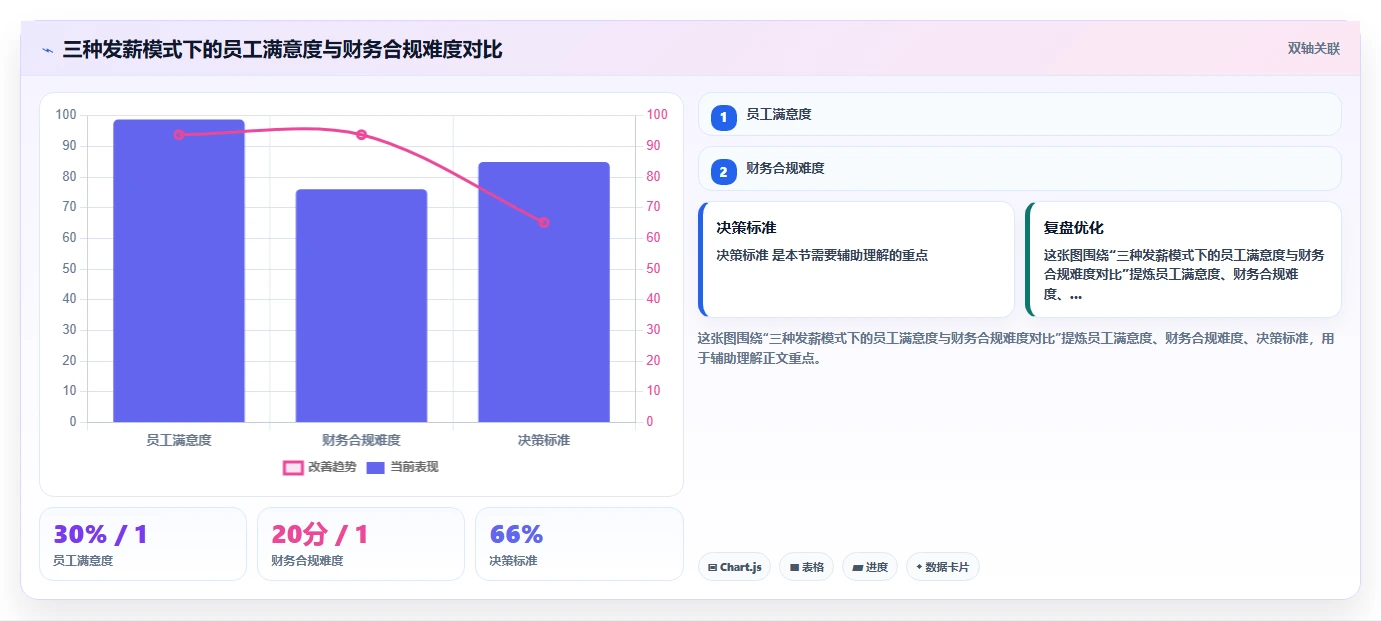
Task: Click the Chart.js tag
Action: coord(734,567)
